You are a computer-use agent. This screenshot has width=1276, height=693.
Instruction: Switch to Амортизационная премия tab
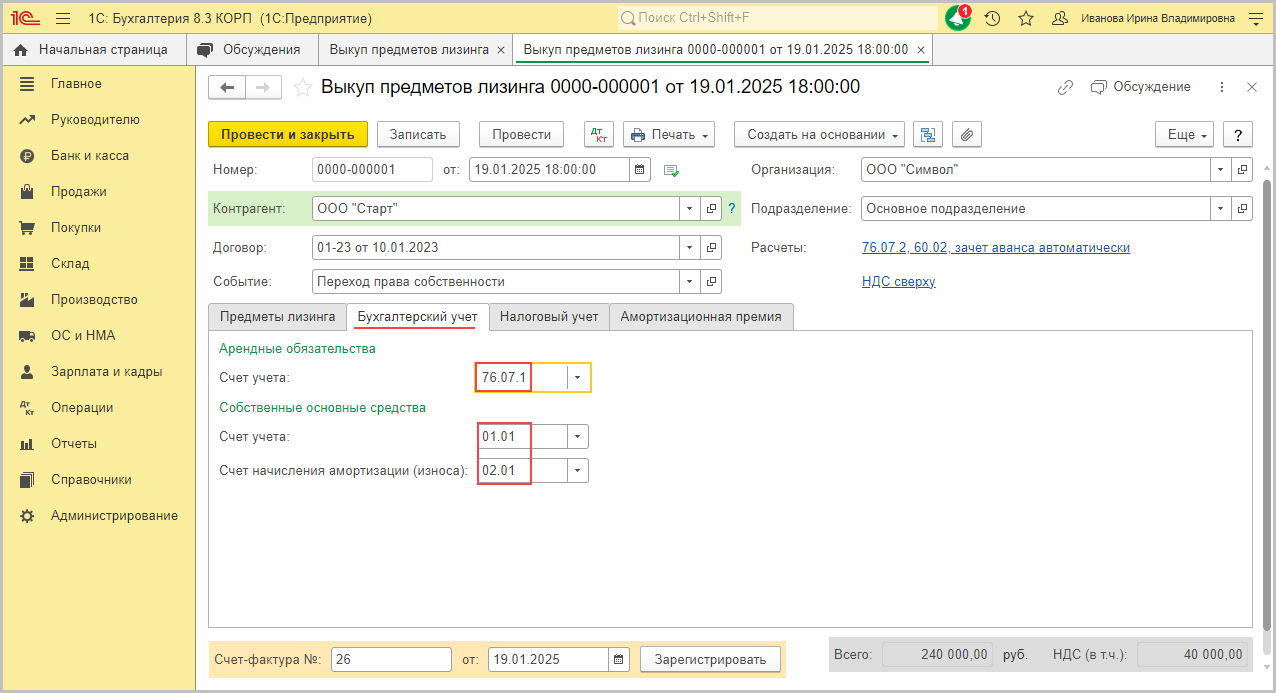(x=701, y=317)
